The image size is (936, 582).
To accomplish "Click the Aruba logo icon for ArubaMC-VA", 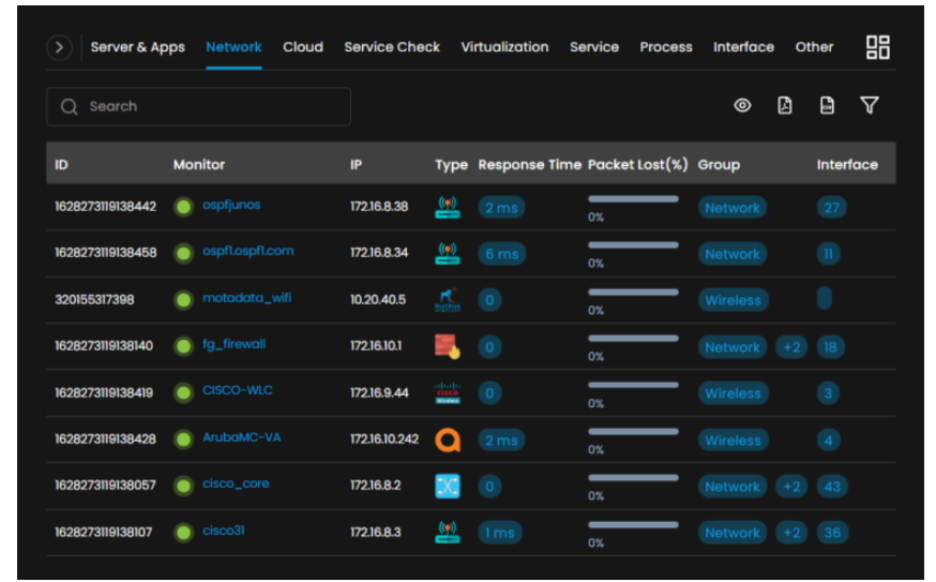I will [447, 440].
